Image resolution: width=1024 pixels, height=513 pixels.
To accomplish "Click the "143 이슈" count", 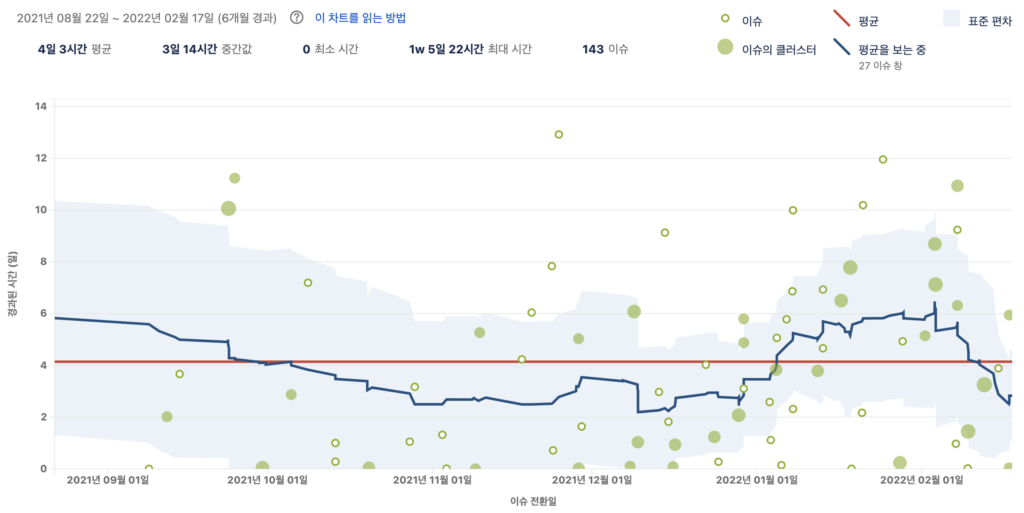I will pyautogui.click(x=604, y=49).
